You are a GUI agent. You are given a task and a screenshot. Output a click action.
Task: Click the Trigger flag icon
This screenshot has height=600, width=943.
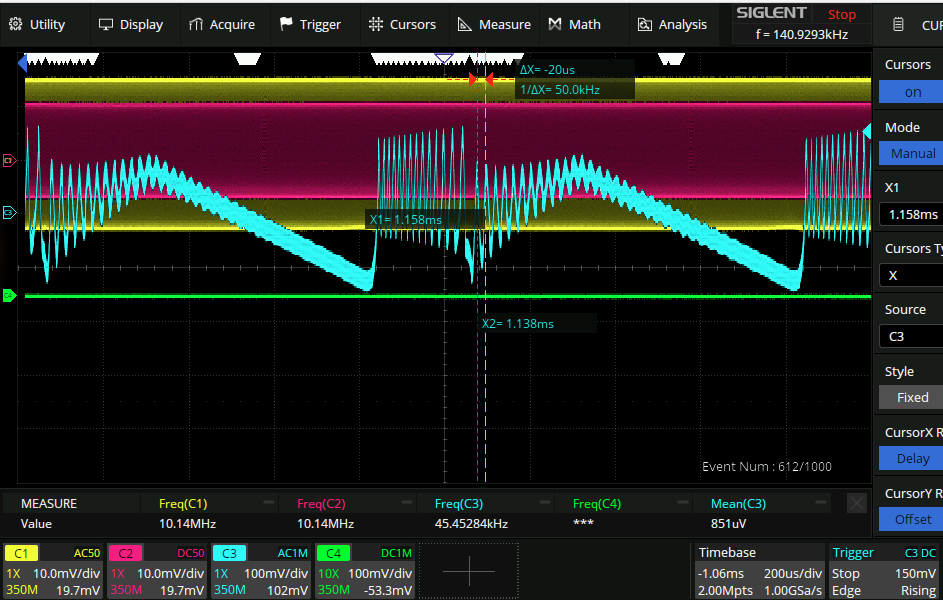(x=286, y=24)
